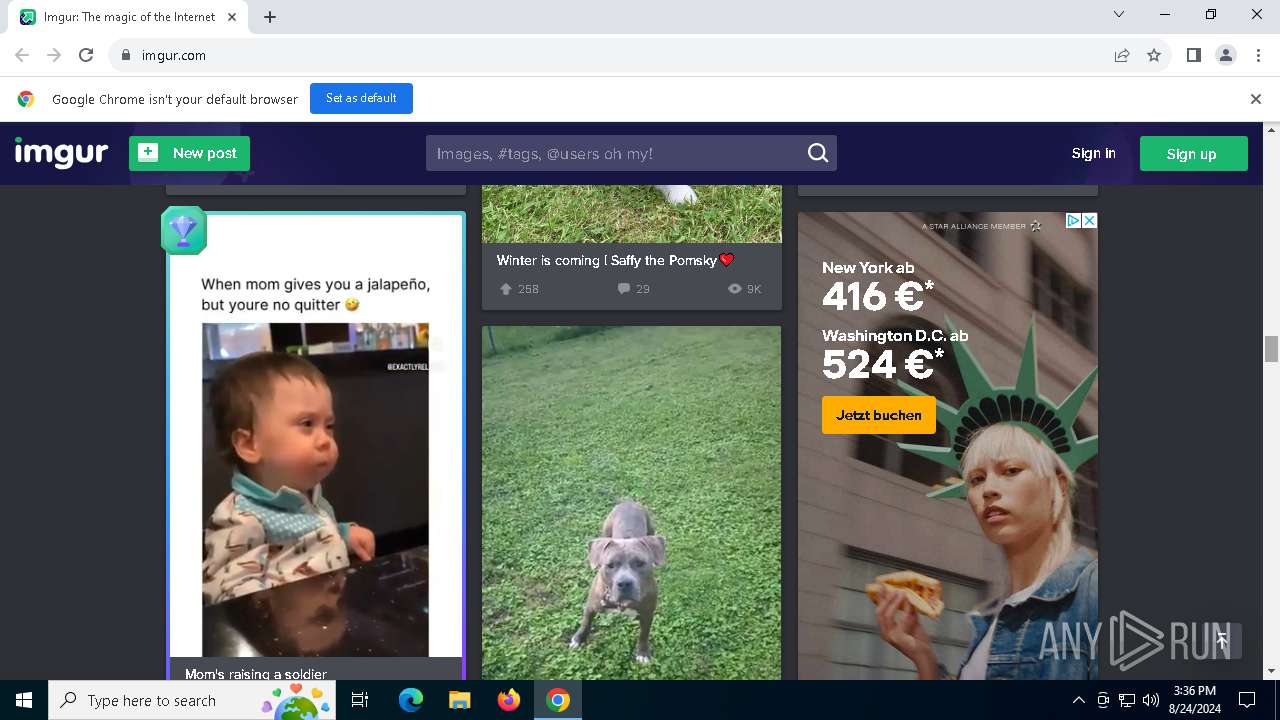Close the advertisement with X icon
Image resolution: width=1280 pixels, height=720 pixels.
[x=1090, y=221]
